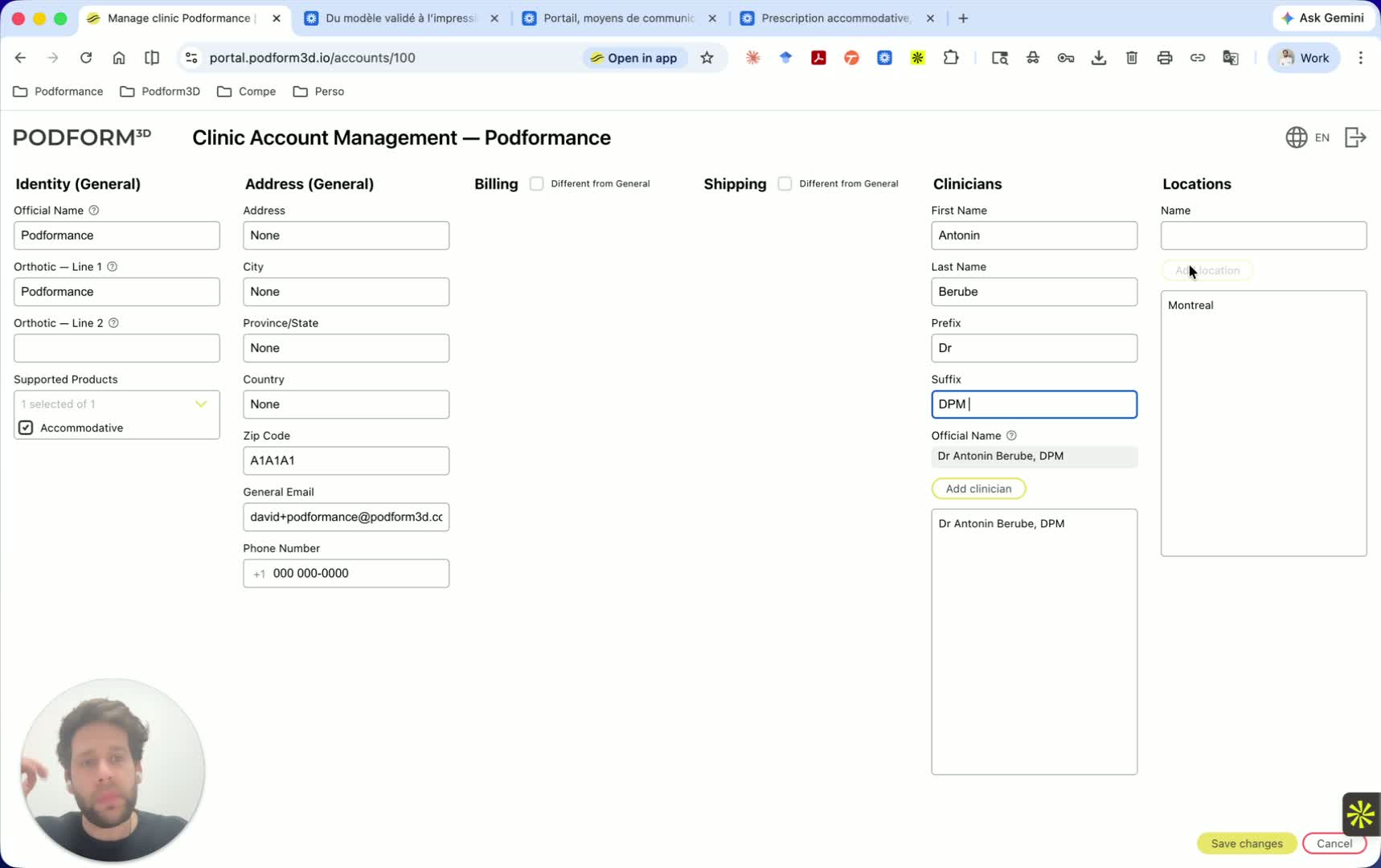Click the trash extension icon
The image size is (1381, 868).
pos(1132,58)
